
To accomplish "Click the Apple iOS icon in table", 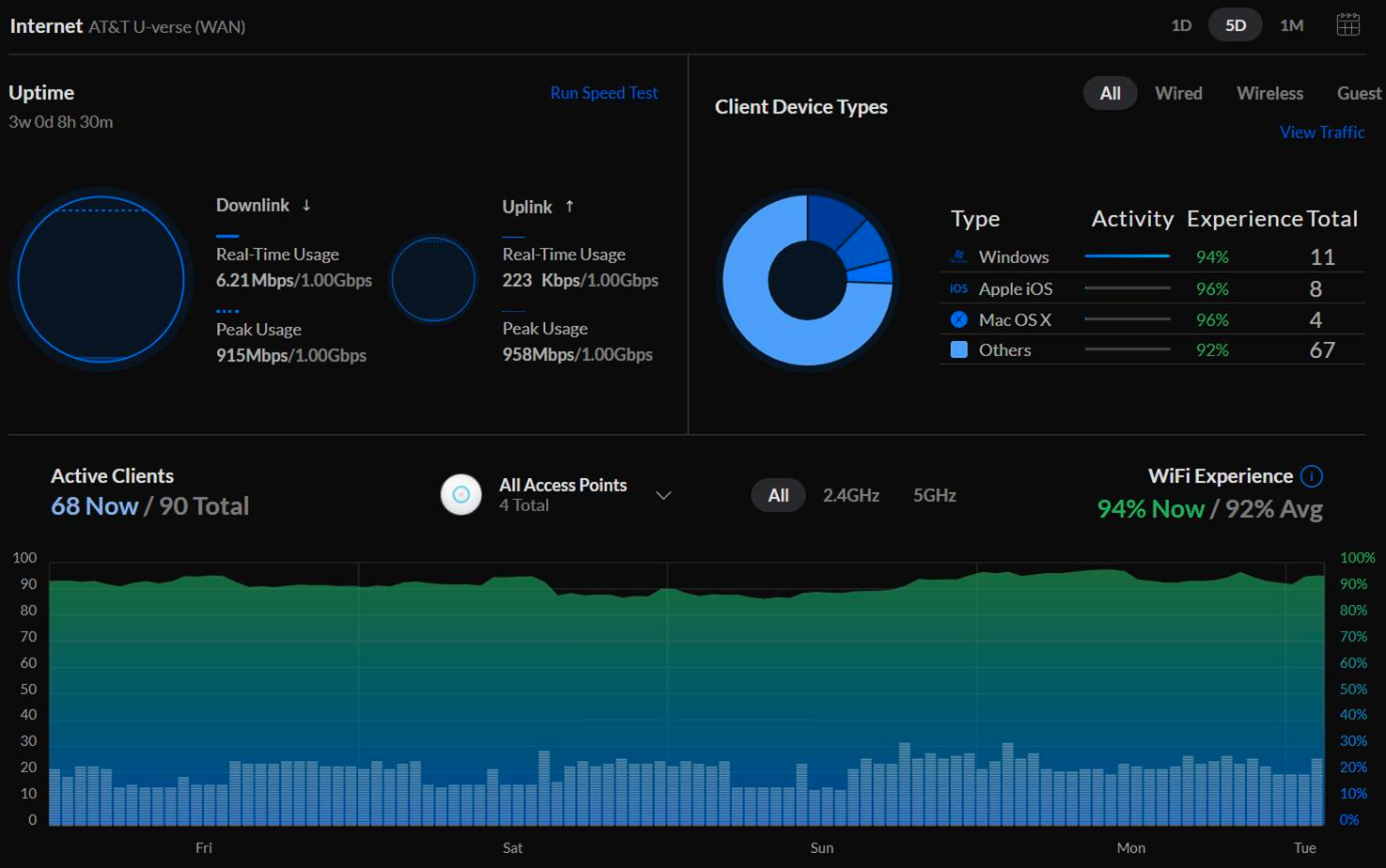I will 958,288.
